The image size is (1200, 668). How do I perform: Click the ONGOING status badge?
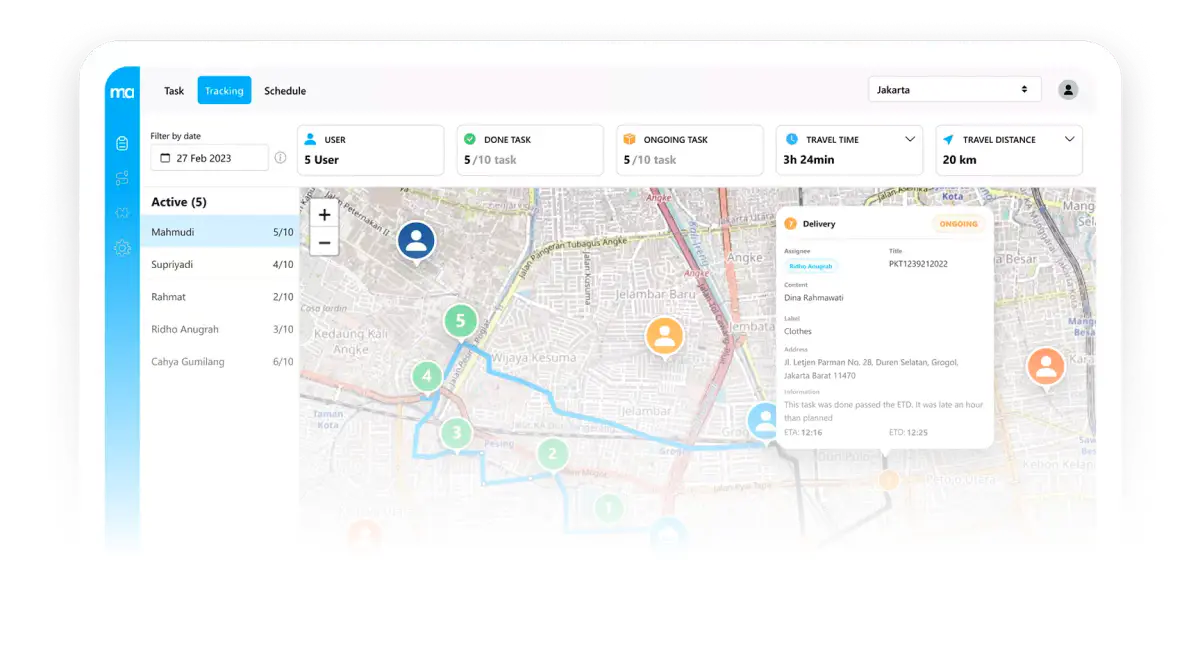click(957, 224)
